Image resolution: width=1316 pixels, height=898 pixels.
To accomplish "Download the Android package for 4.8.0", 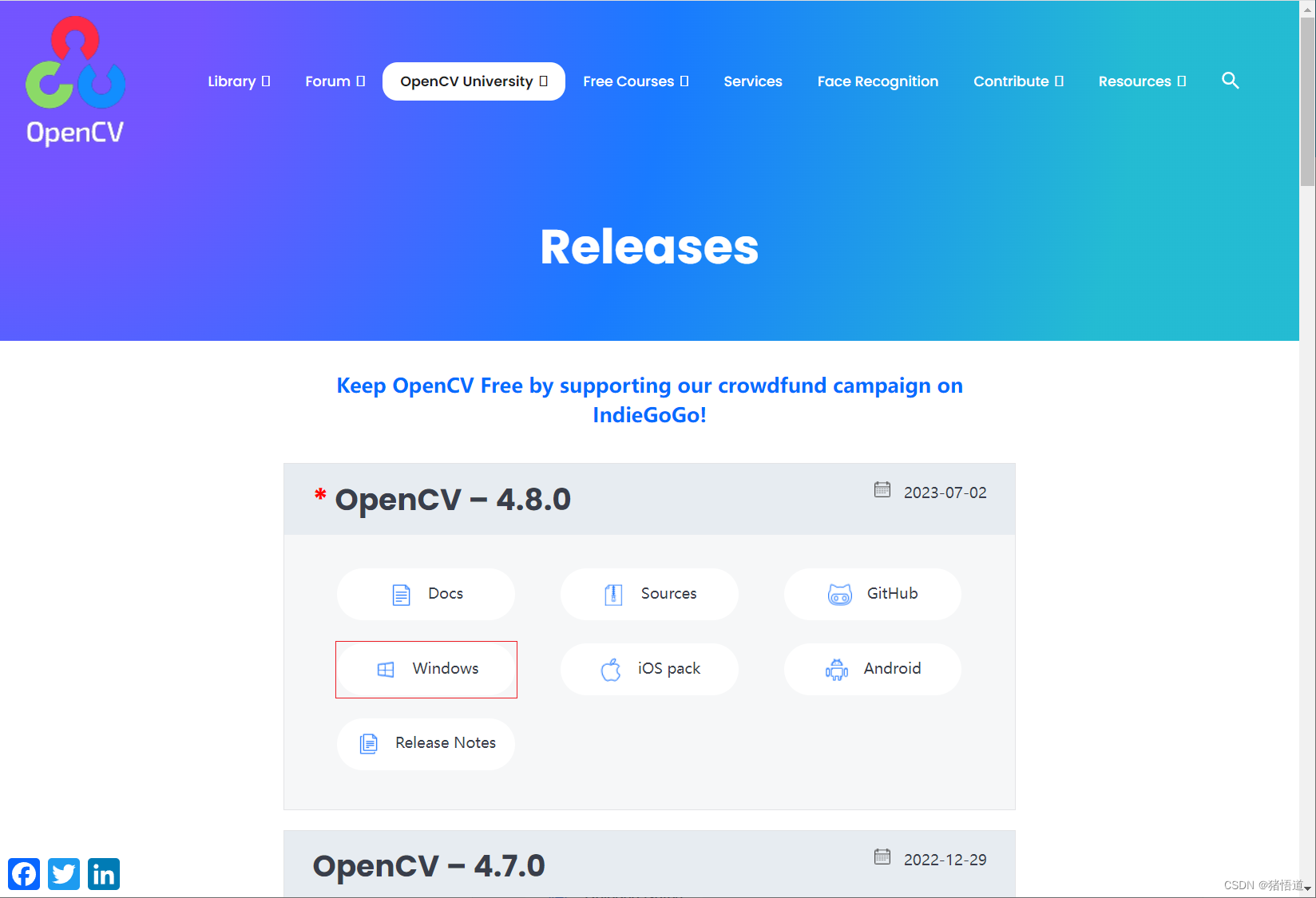I will pos(873,669).
